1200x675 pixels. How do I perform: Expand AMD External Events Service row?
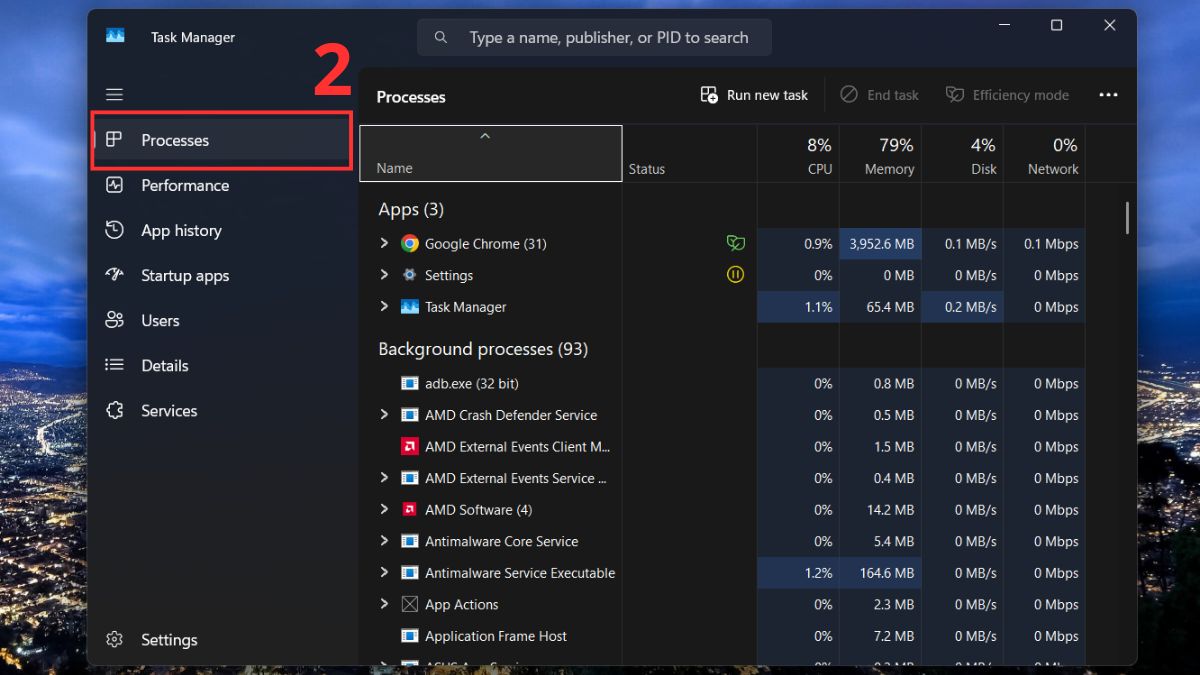pyautogui.click(x=384, y=478)
